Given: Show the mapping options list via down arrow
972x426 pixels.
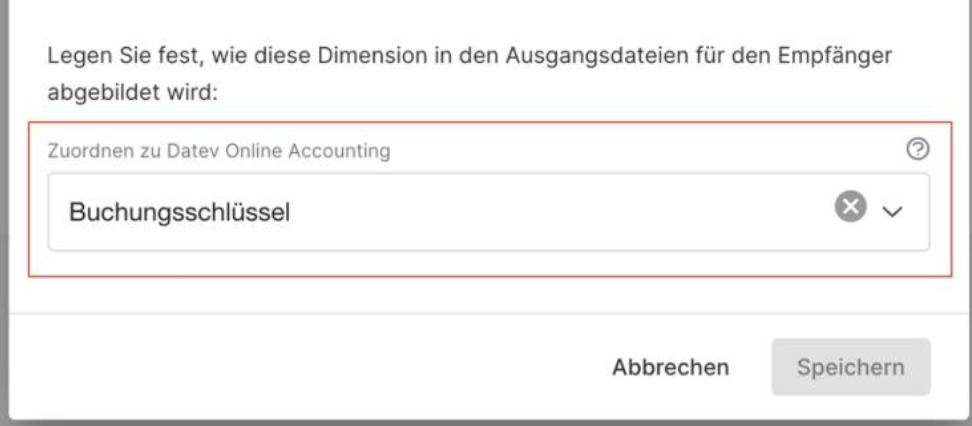Looking at the screenshot, I should 892,211.
